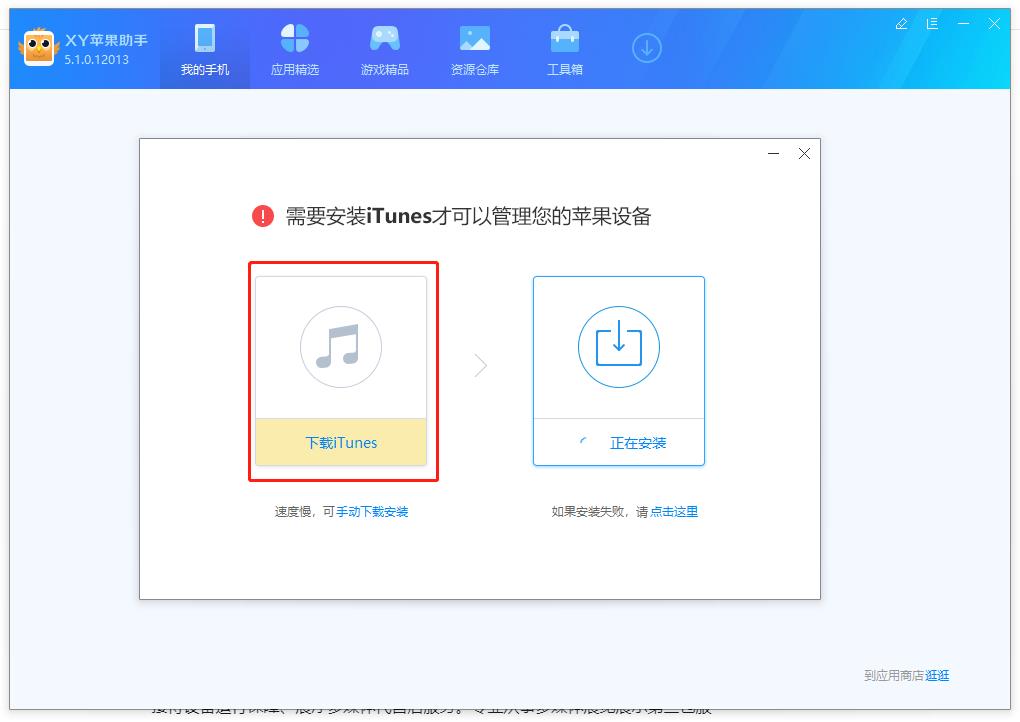Open the main menu list icon
1020x722 pixels.
tap(933, 24)
